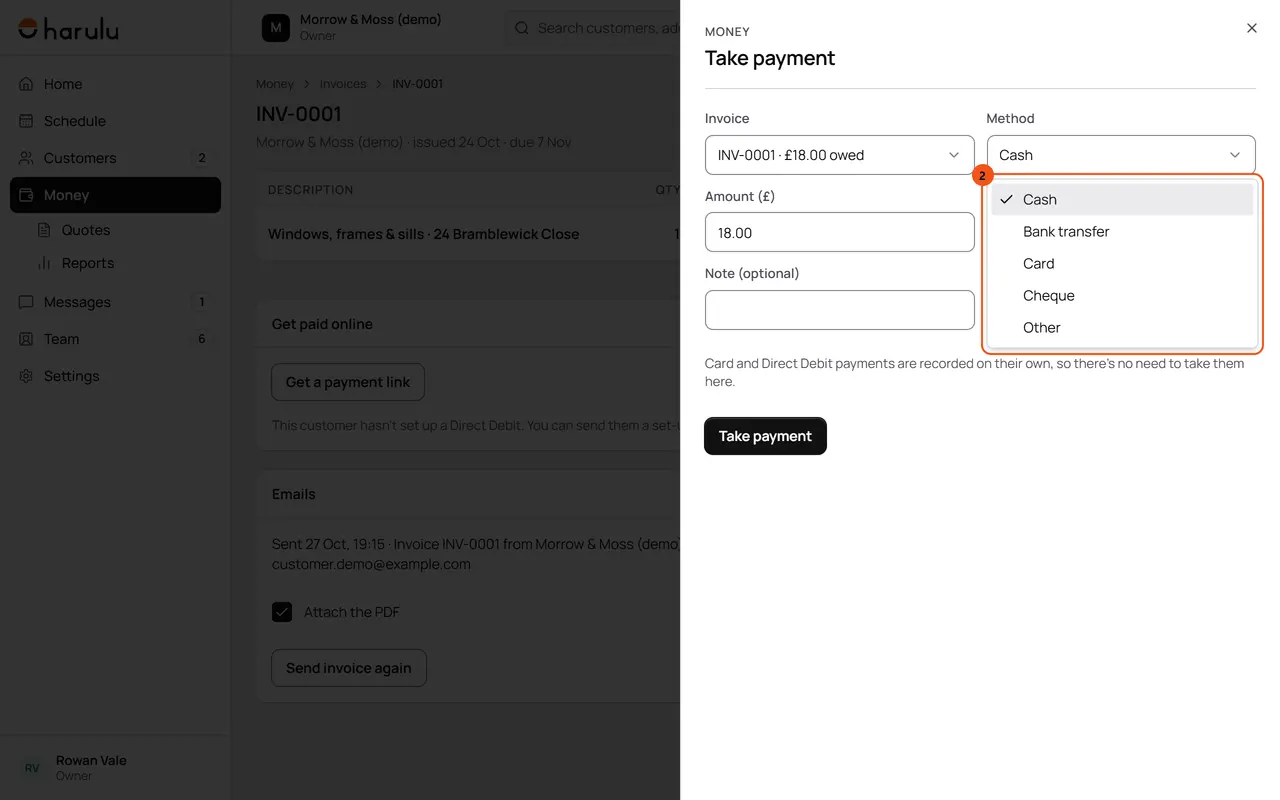Viewport: 1280px width, 800px height.
Task: Toggle the Attach the PDF checkbox
Action: 282,612
